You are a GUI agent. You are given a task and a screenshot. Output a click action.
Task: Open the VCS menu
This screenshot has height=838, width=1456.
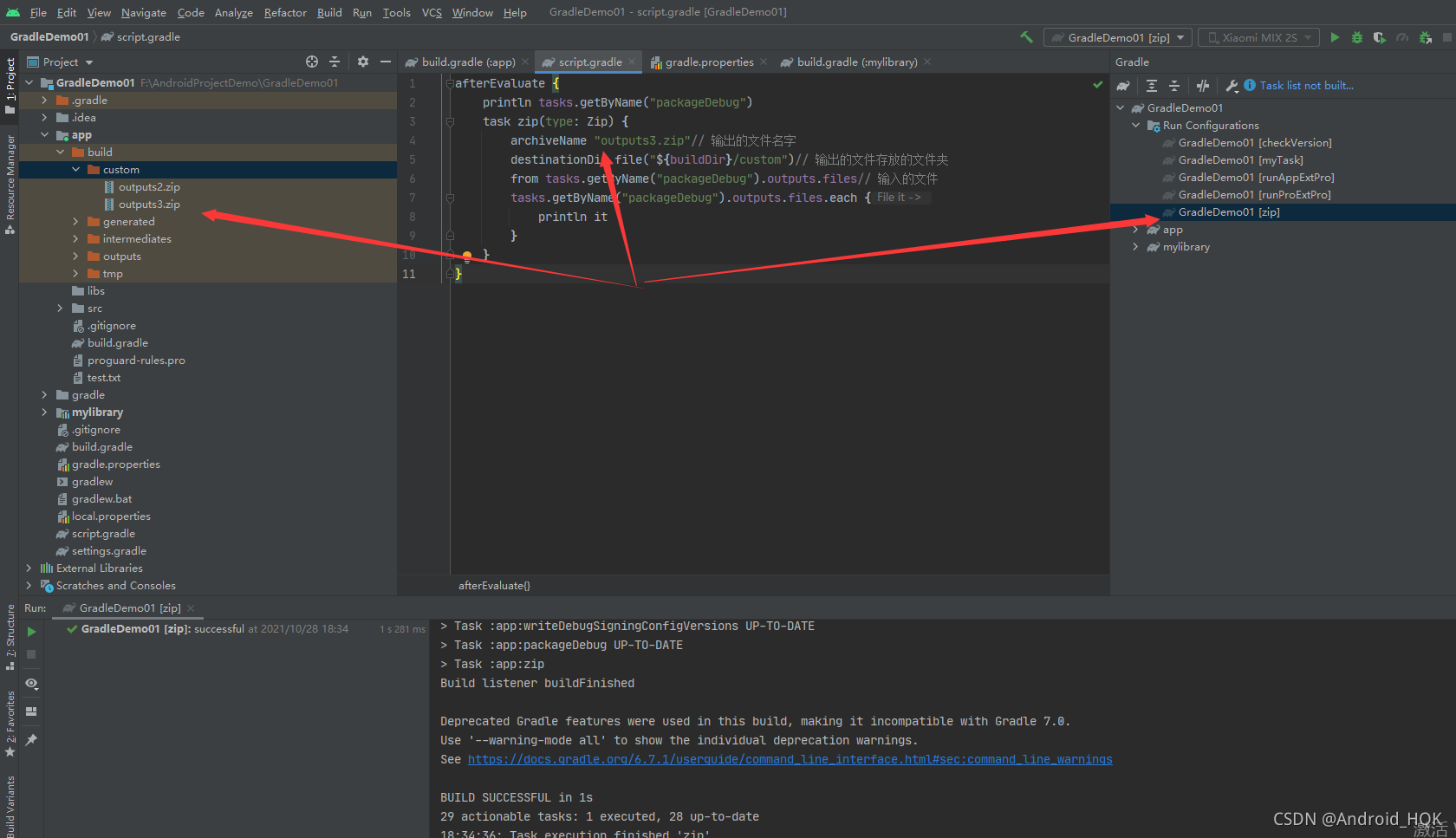click(432, 12)
